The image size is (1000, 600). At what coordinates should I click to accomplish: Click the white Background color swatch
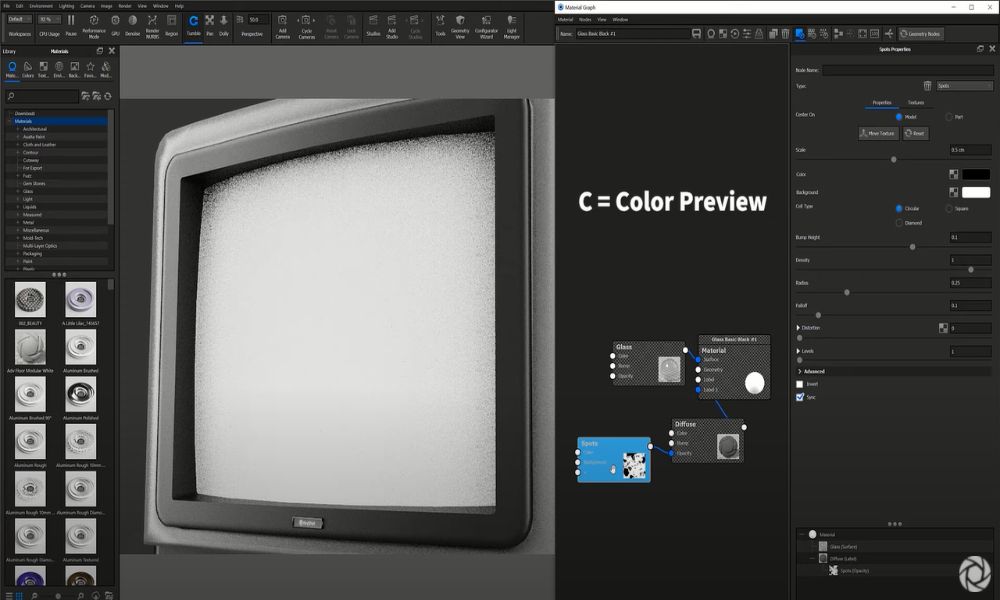(x=976, y=192)
